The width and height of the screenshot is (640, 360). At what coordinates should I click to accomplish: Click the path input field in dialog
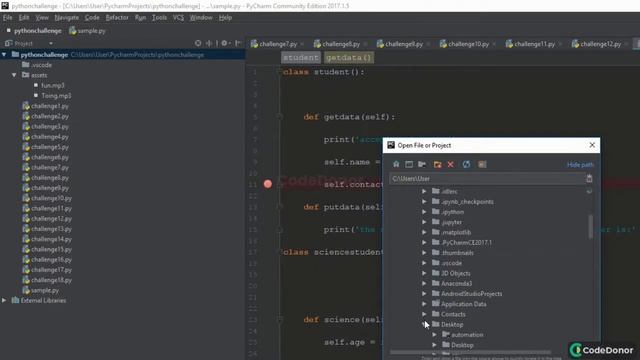[x=487, y=178]
